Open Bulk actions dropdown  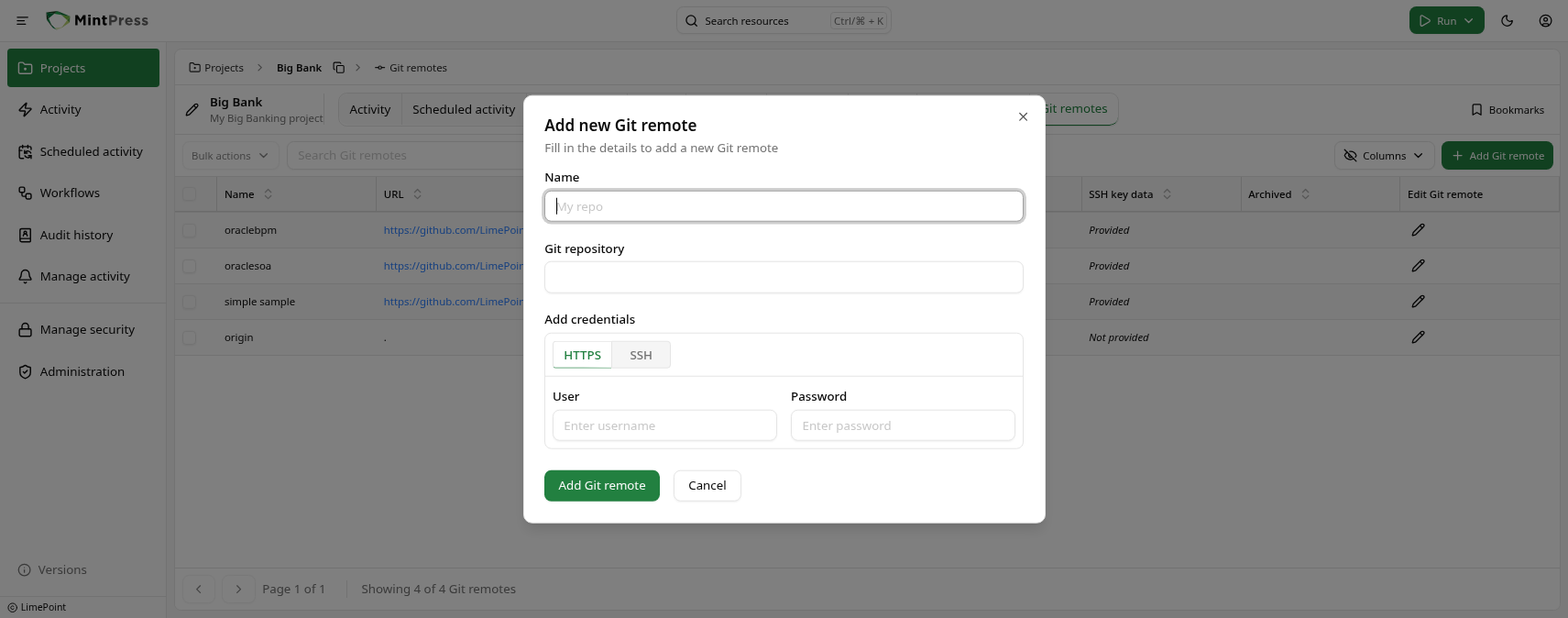[230, 156]
